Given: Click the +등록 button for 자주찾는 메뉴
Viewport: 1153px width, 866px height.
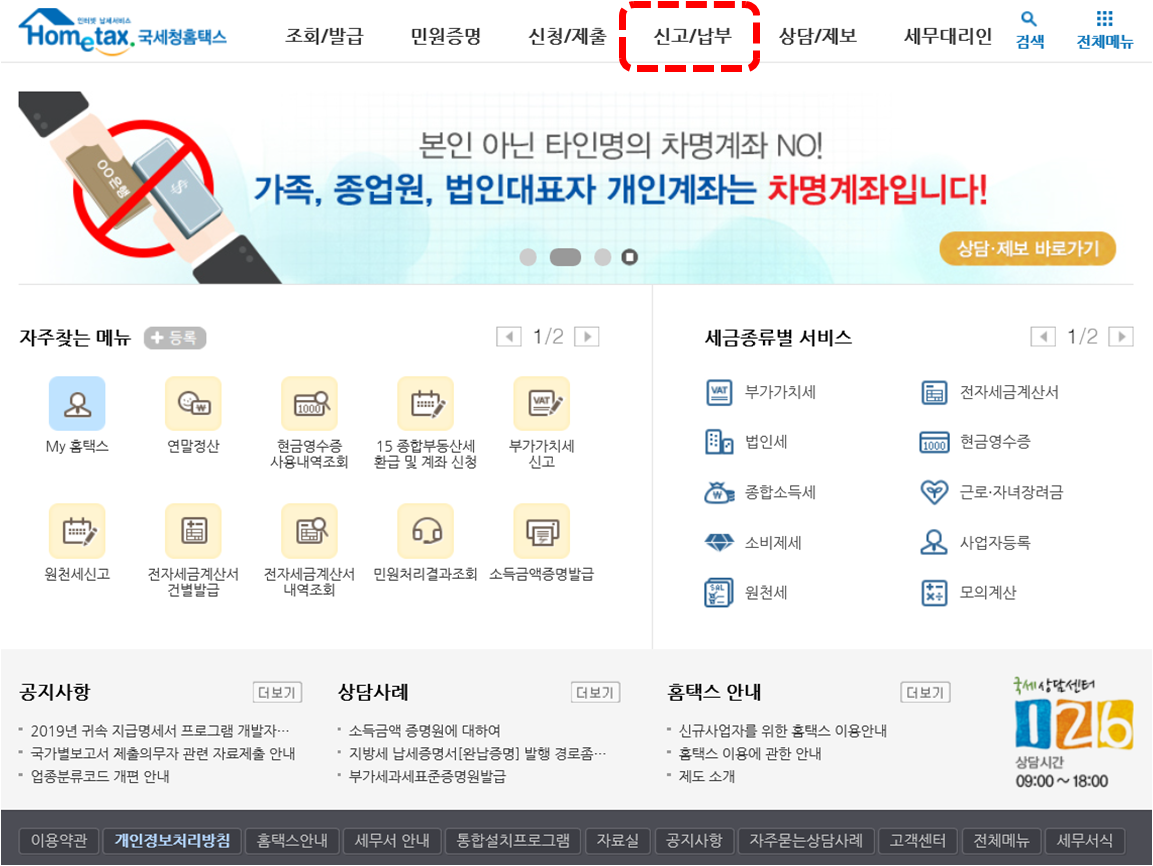Looking at the screenshot, I should pyautogui.click(x=175, y=337).
